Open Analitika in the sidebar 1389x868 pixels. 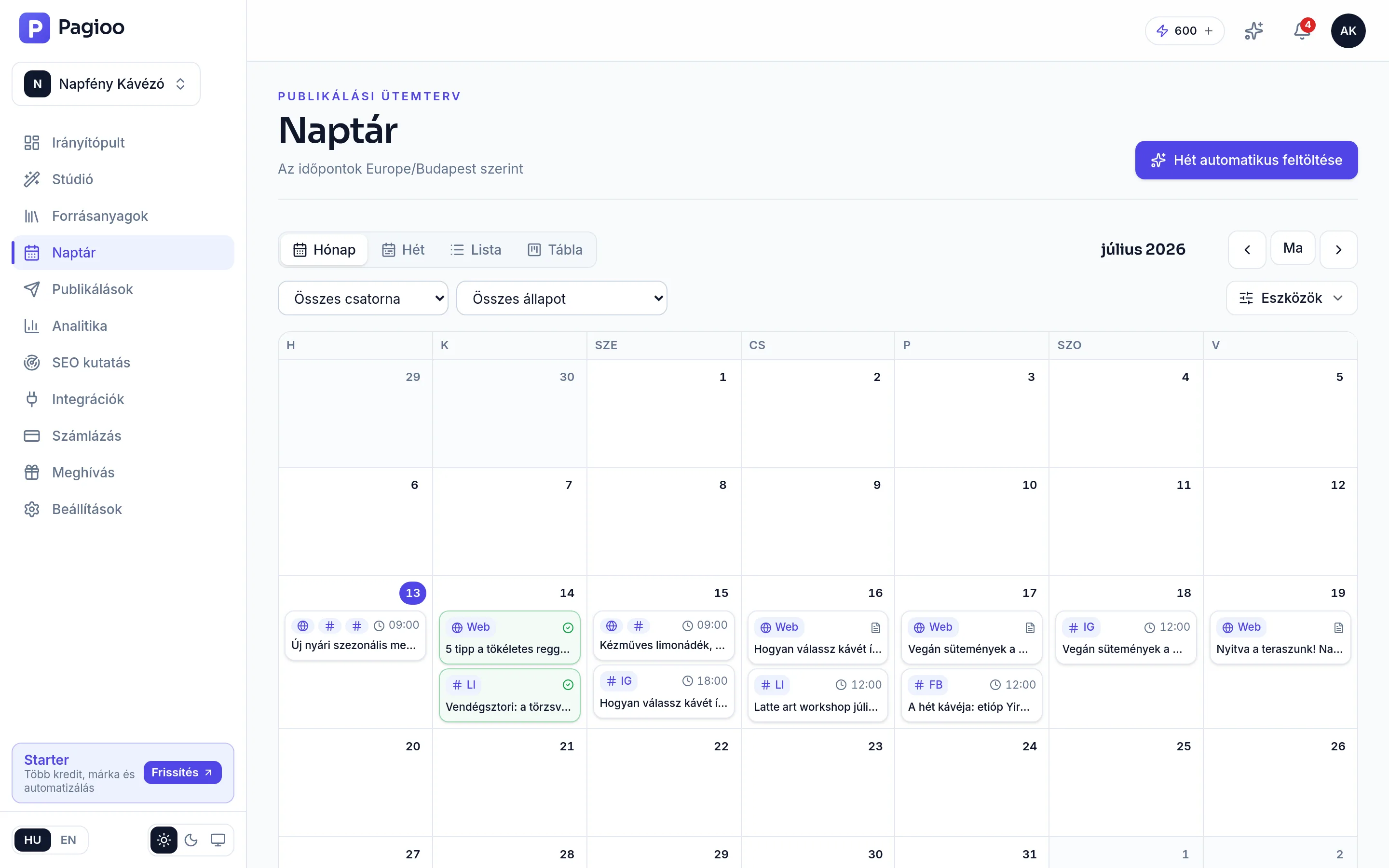[x=123, y=326]
